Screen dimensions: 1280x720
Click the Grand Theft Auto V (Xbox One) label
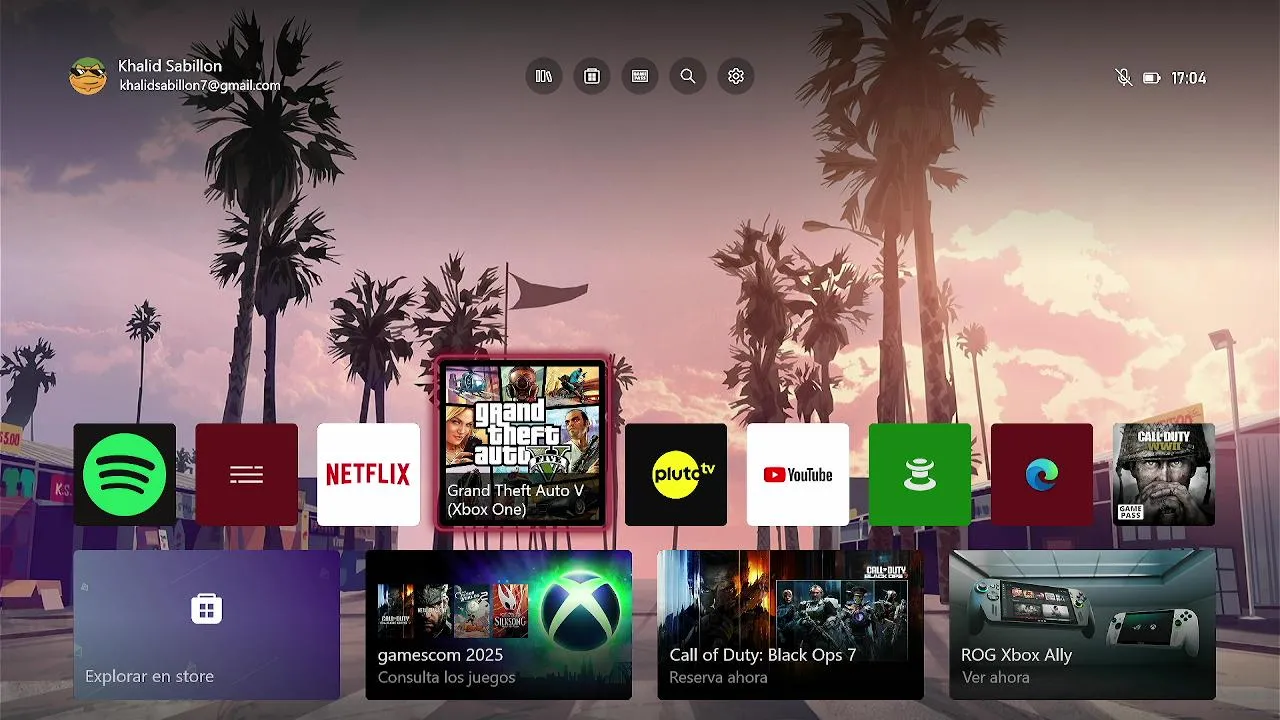tap(515, 500)
